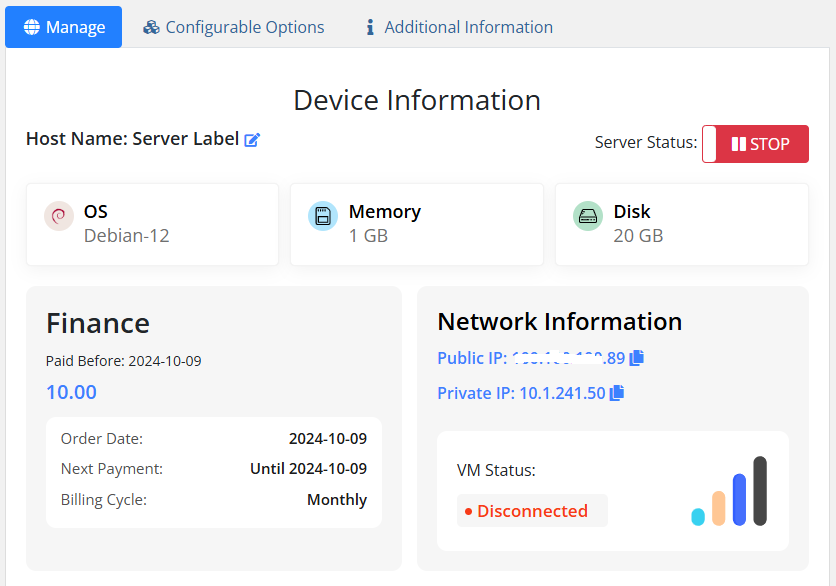Viewport: 836px width, 586px height.
Task: Switch to the Configurable Options tab
Action: [x=244, y=27]
